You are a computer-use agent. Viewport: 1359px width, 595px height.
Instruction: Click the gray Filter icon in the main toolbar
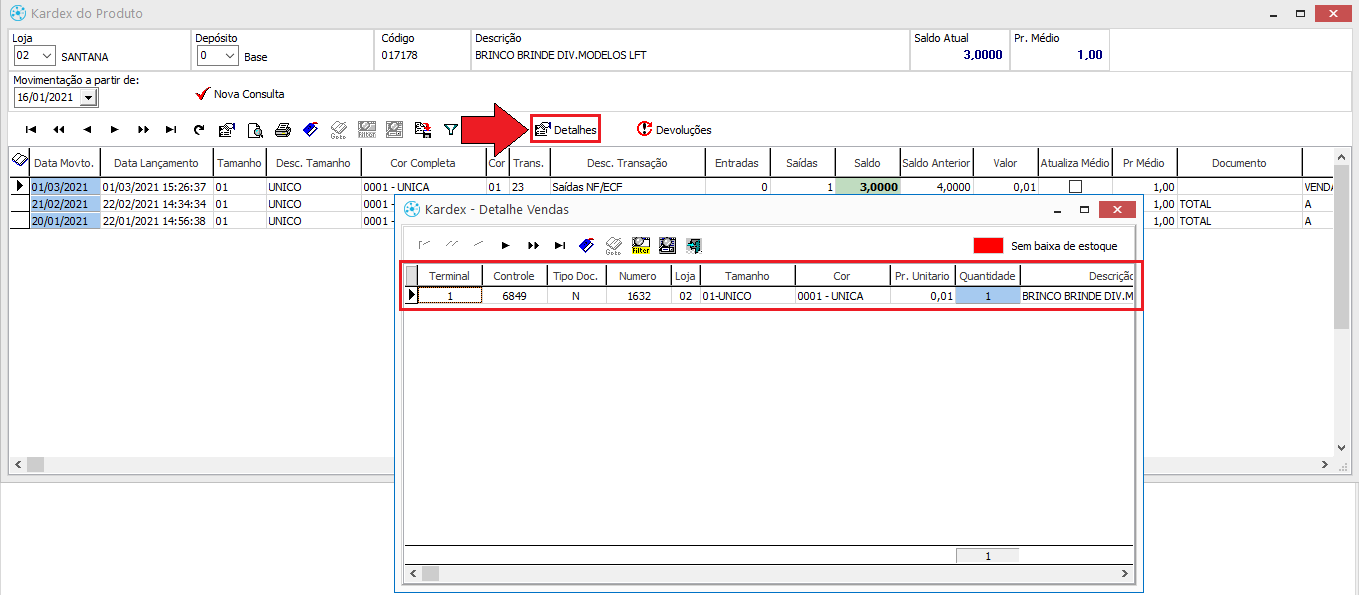click(367, 130)
